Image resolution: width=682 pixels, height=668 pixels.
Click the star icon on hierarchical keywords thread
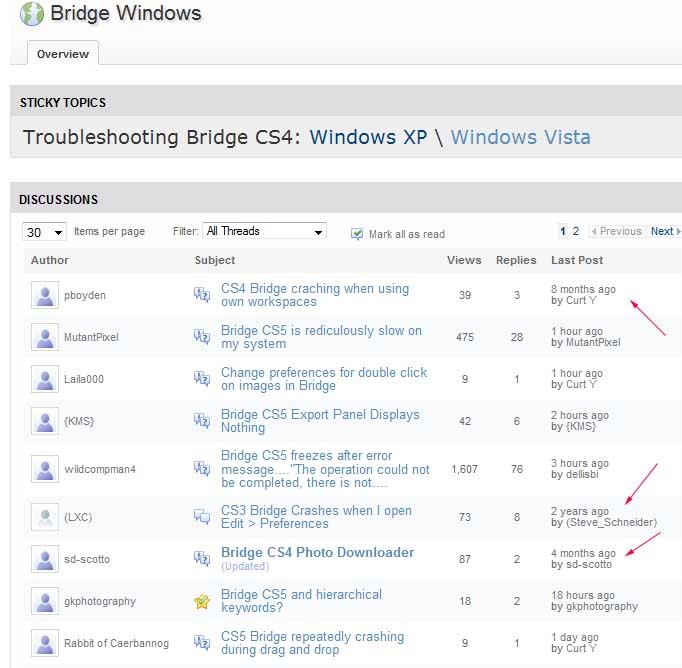pos(202,601)
